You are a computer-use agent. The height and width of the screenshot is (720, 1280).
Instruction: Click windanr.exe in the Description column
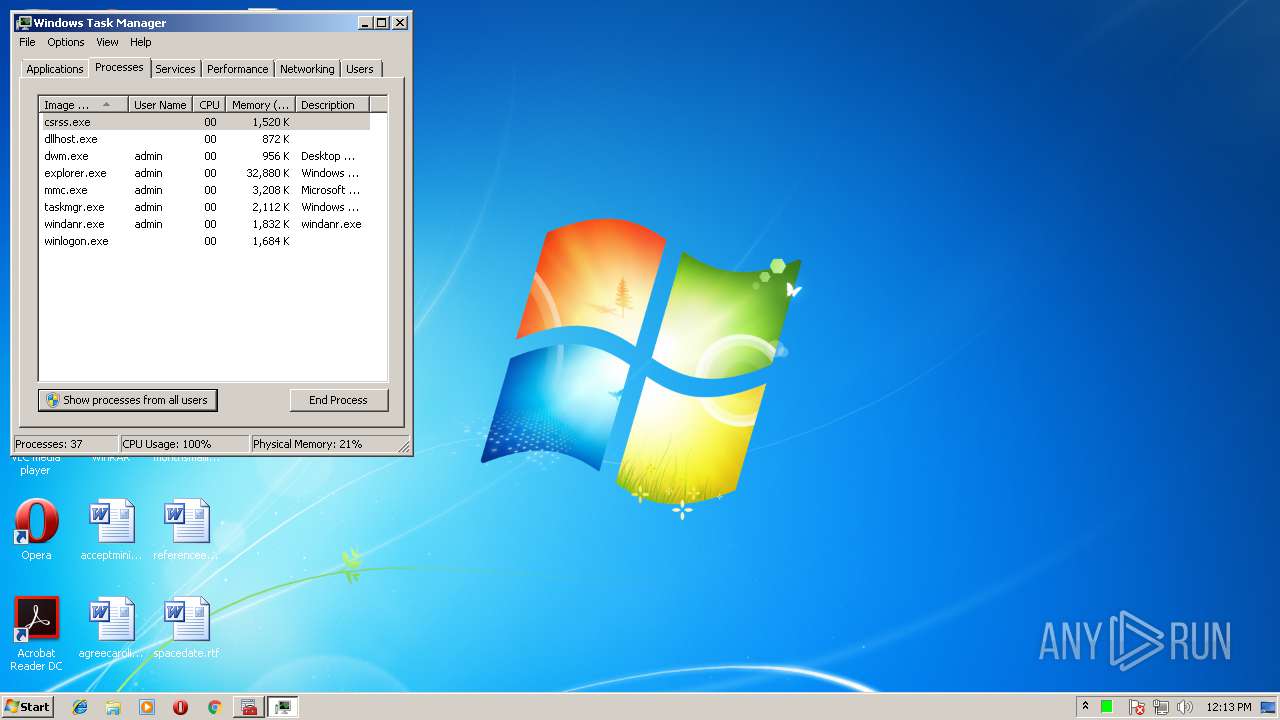[x=331, y=224]
